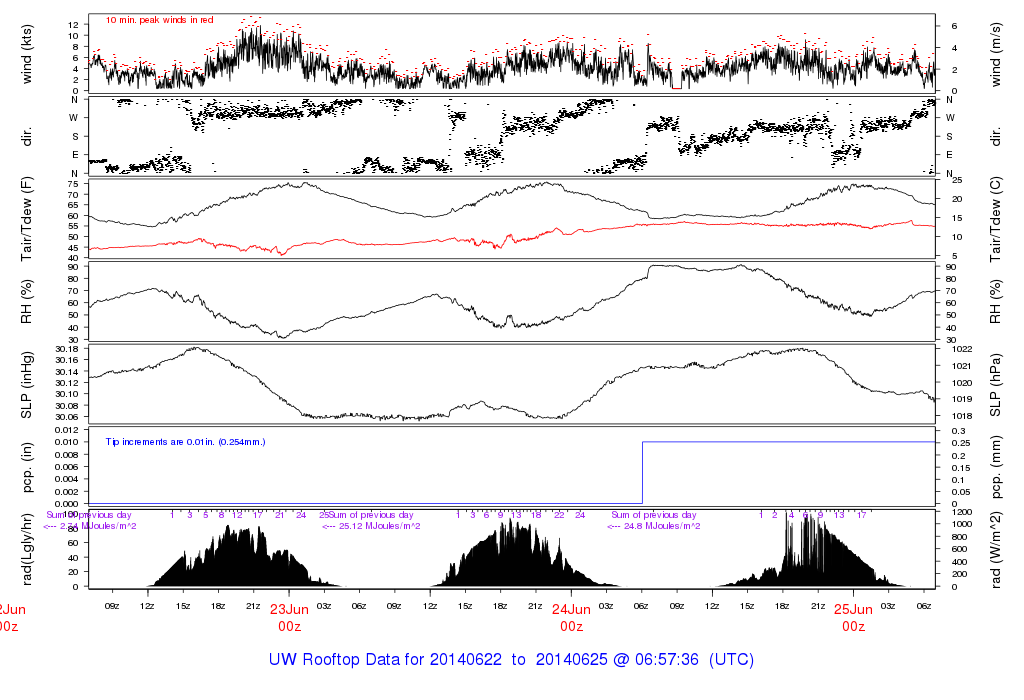The height and width of the screenshot is (700, 1024).
Task: Select the 'rad(Lgly/hr)' axis label
Action: (x=26, y=549)
